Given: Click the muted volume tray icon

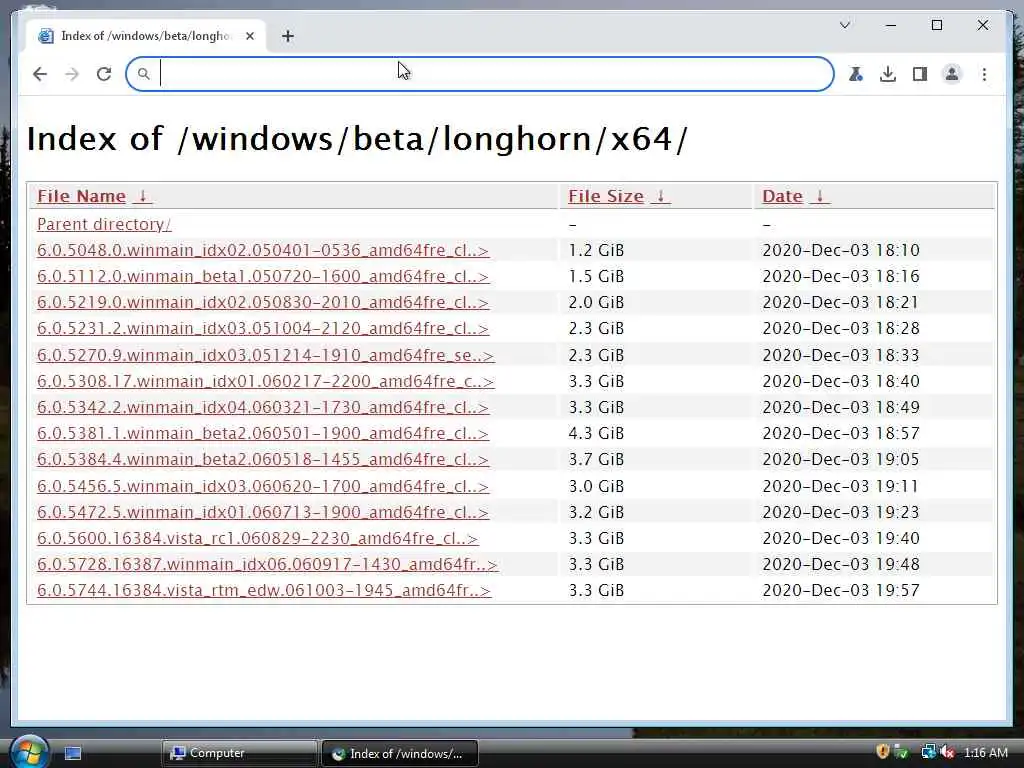Looking at the screenshot, I should 948,752.
